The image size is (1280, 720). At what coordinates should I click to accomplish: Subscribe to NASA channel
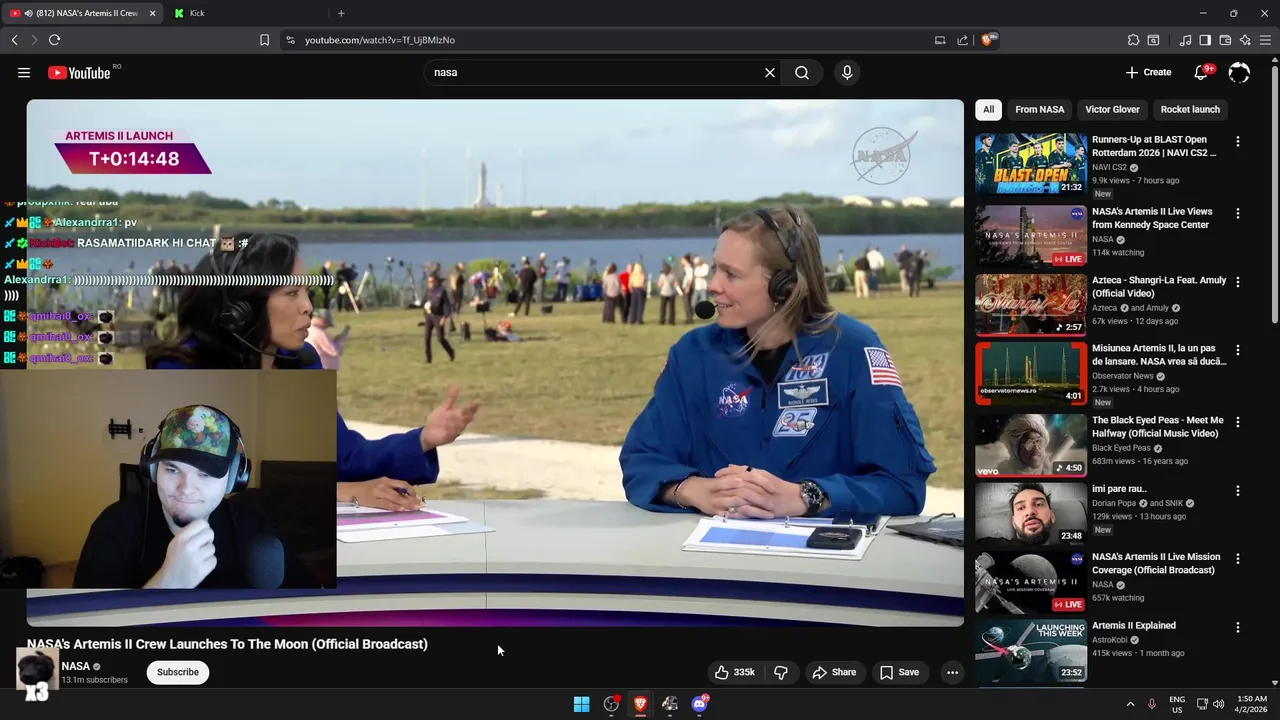point(177,672)
